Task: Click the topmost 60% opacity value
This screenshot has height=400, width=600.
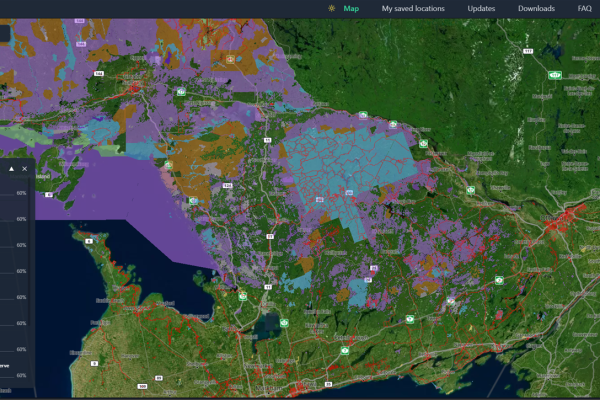Action: pyautogui.click(x=21, y=193)
